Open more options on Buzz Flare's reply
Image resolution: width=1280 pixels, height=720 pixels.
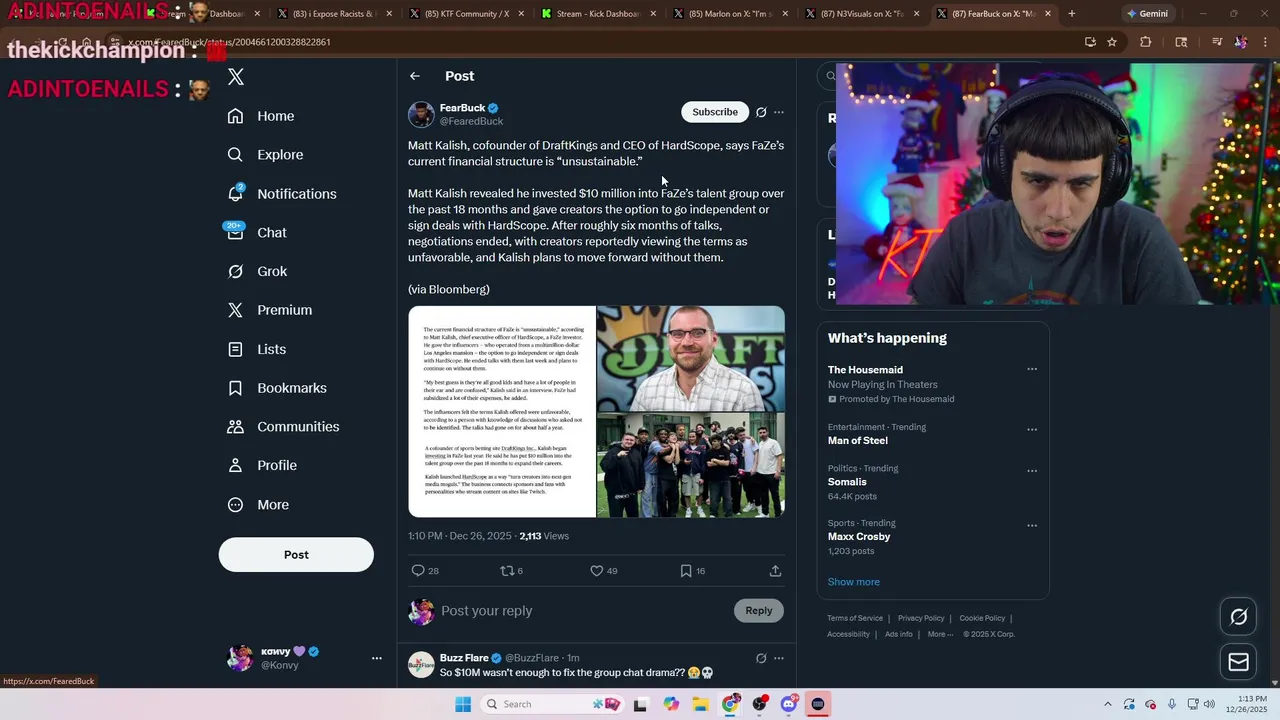[779, 658]
